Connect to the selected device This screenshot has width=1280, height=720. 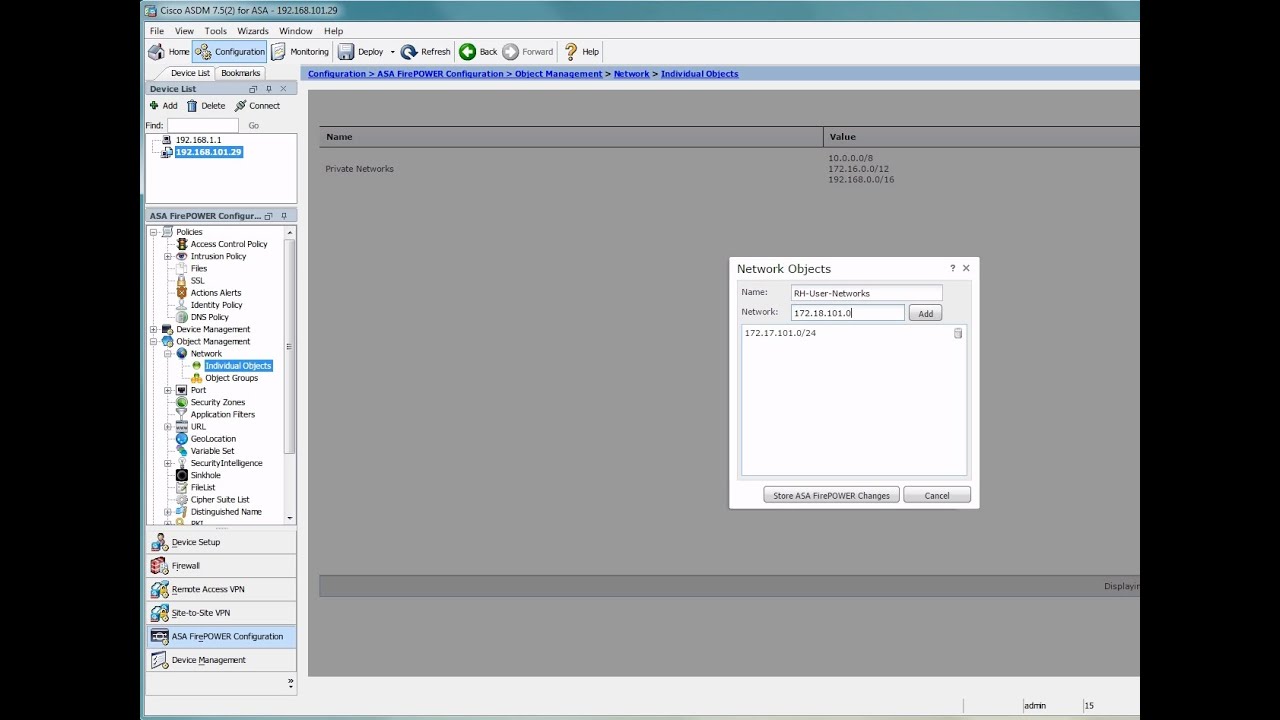pyautogui.click(x=257, y=106)
